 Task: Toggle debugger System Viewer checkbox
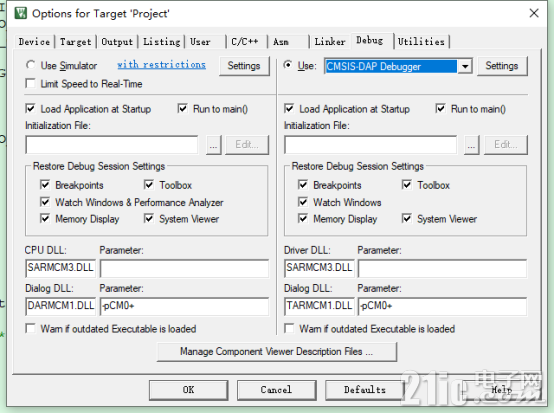coord(407,219)
